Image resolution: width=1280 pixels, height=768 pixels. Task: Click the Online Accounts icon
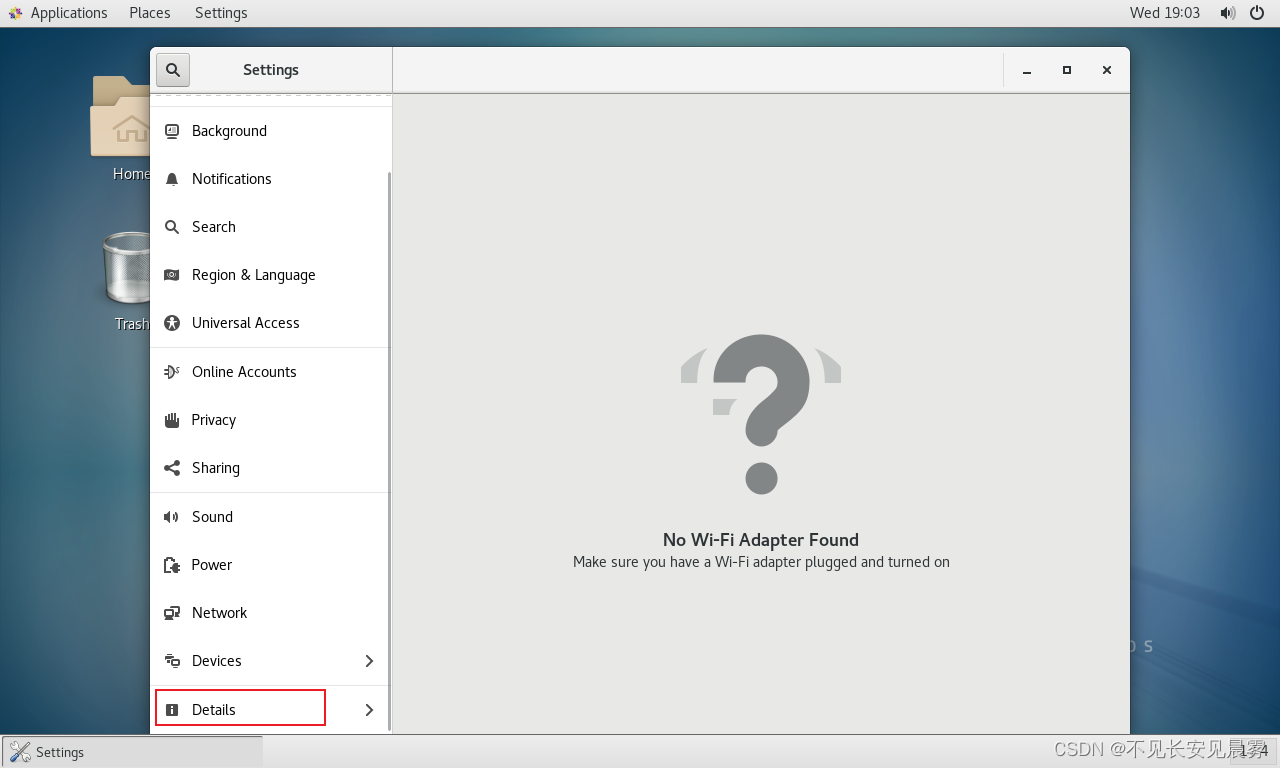click(172, 372)
